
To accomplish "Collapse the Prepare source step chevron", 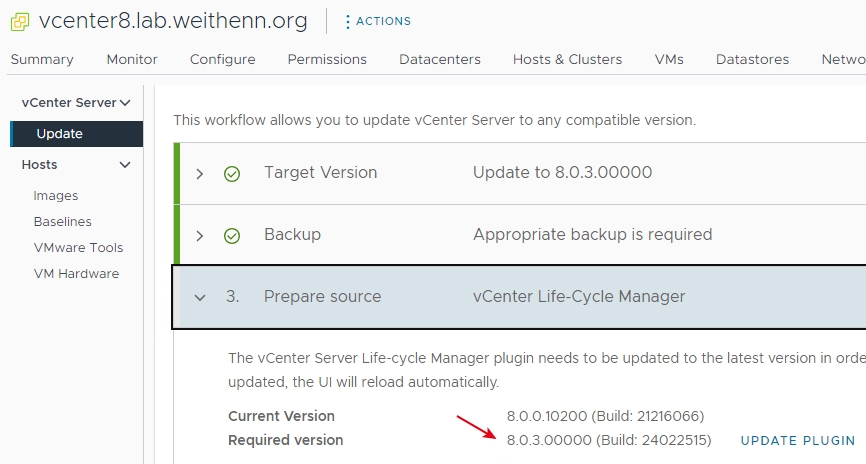I will point(200,298).
